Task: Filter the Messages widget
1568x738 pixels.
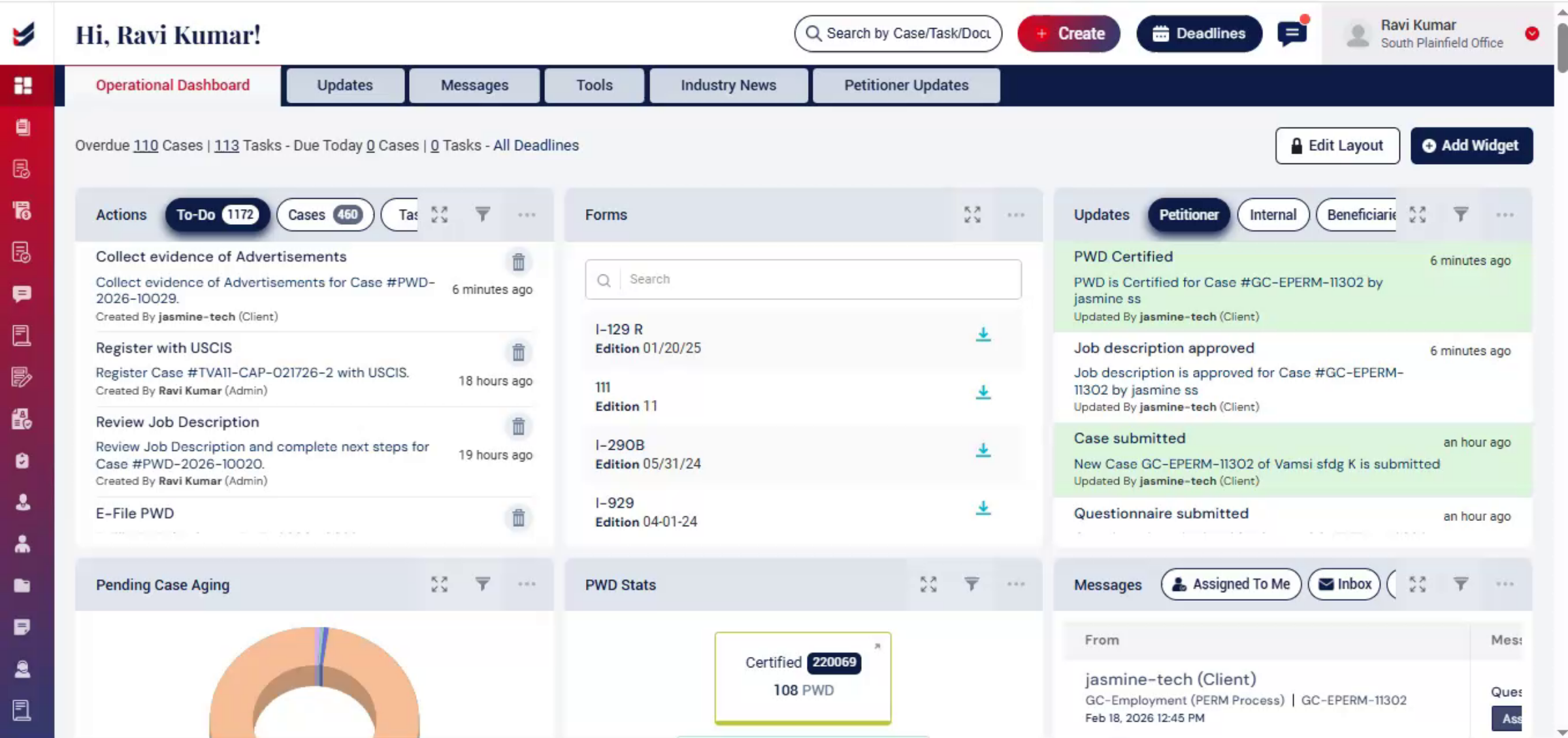Action: point(1461,583)
